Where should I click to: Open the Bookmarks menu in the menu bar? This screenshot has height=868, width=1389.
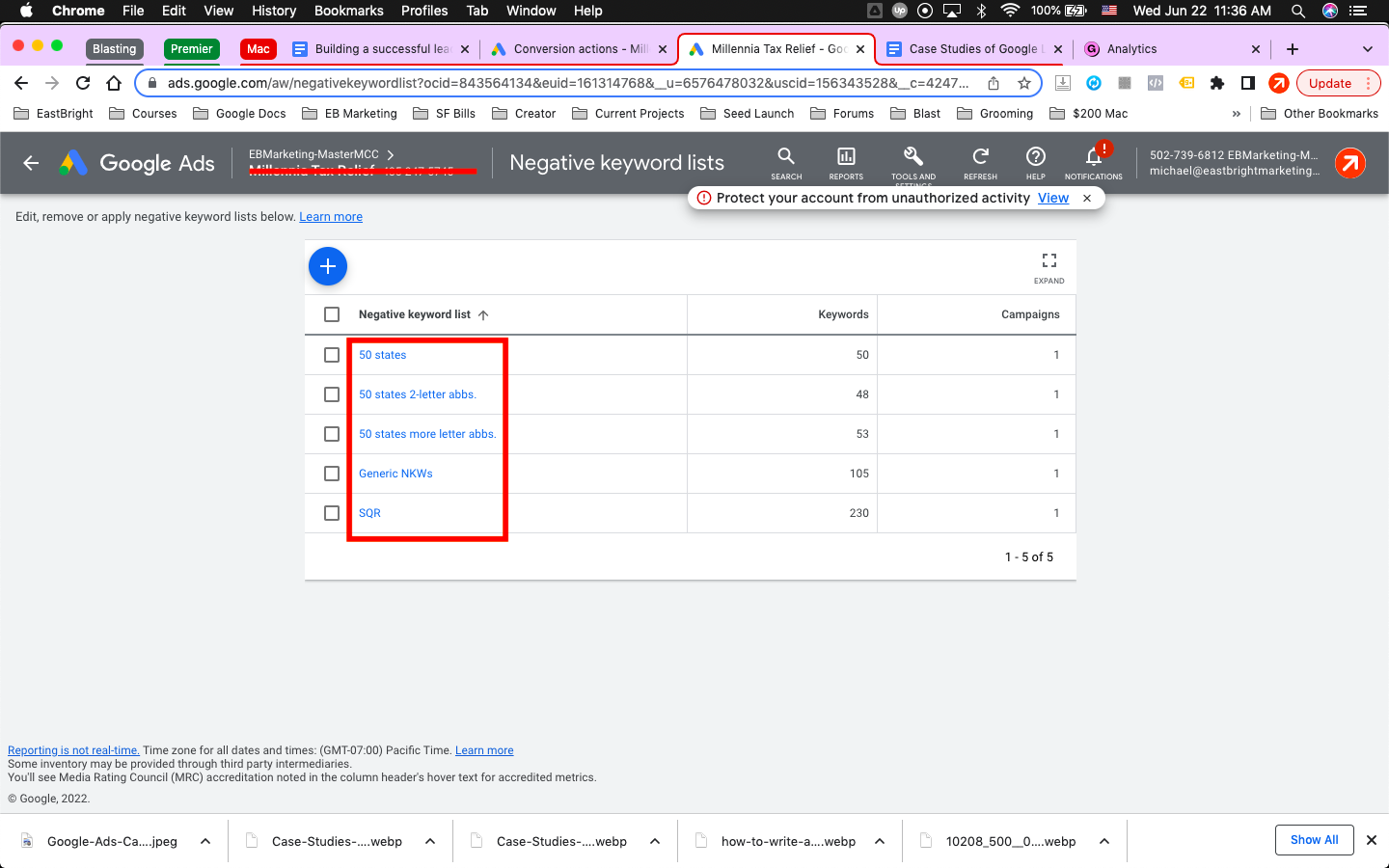pos(348,11)
